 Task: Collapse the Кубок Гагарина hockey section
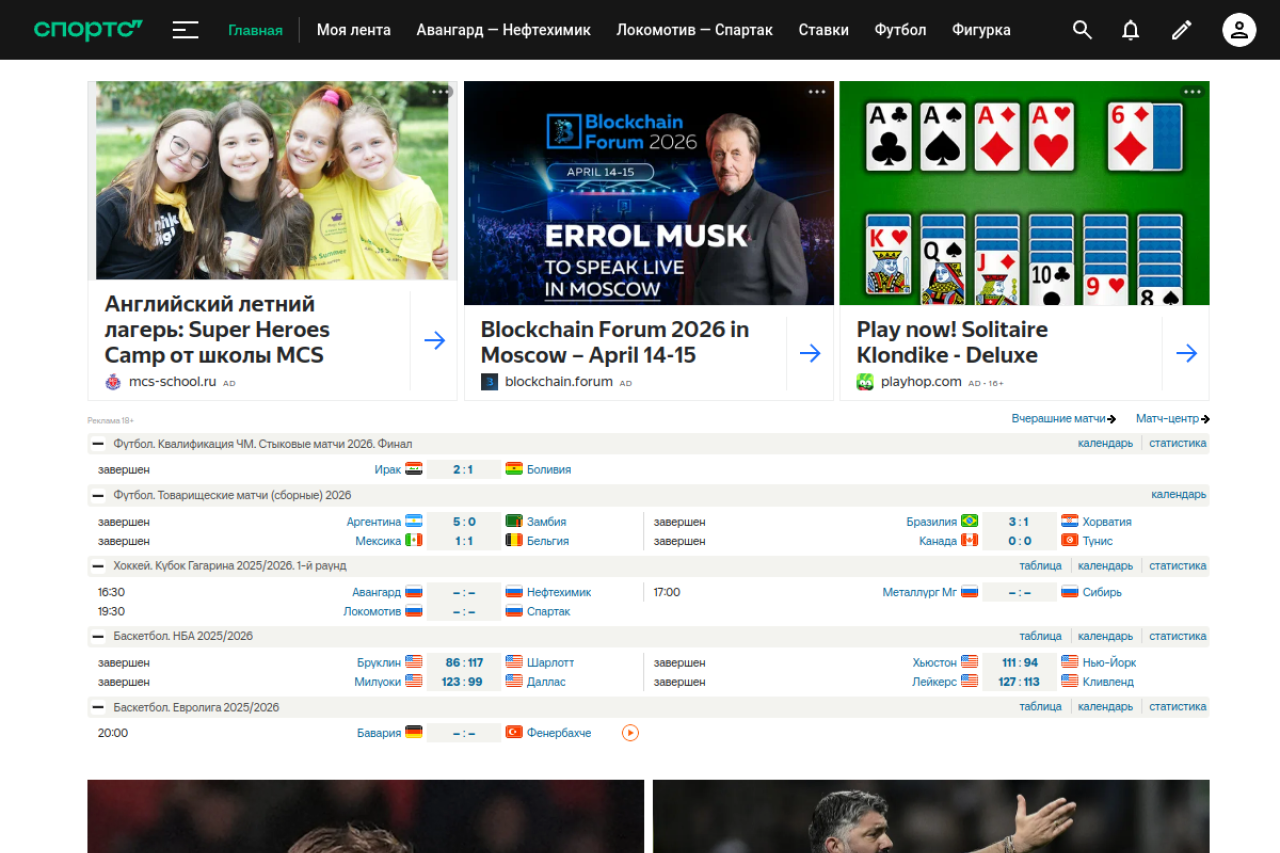(98, 566)
